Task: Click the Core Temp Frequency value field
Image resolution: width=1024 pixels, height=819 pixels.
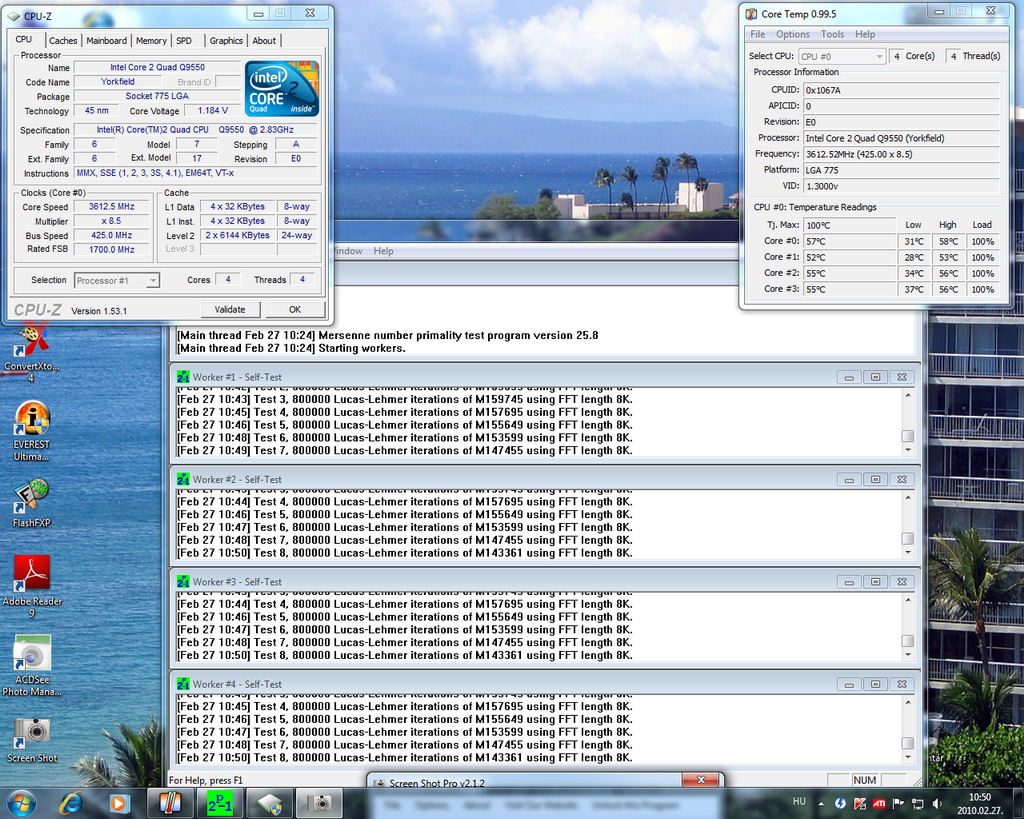Action: [x=901, y=154]
